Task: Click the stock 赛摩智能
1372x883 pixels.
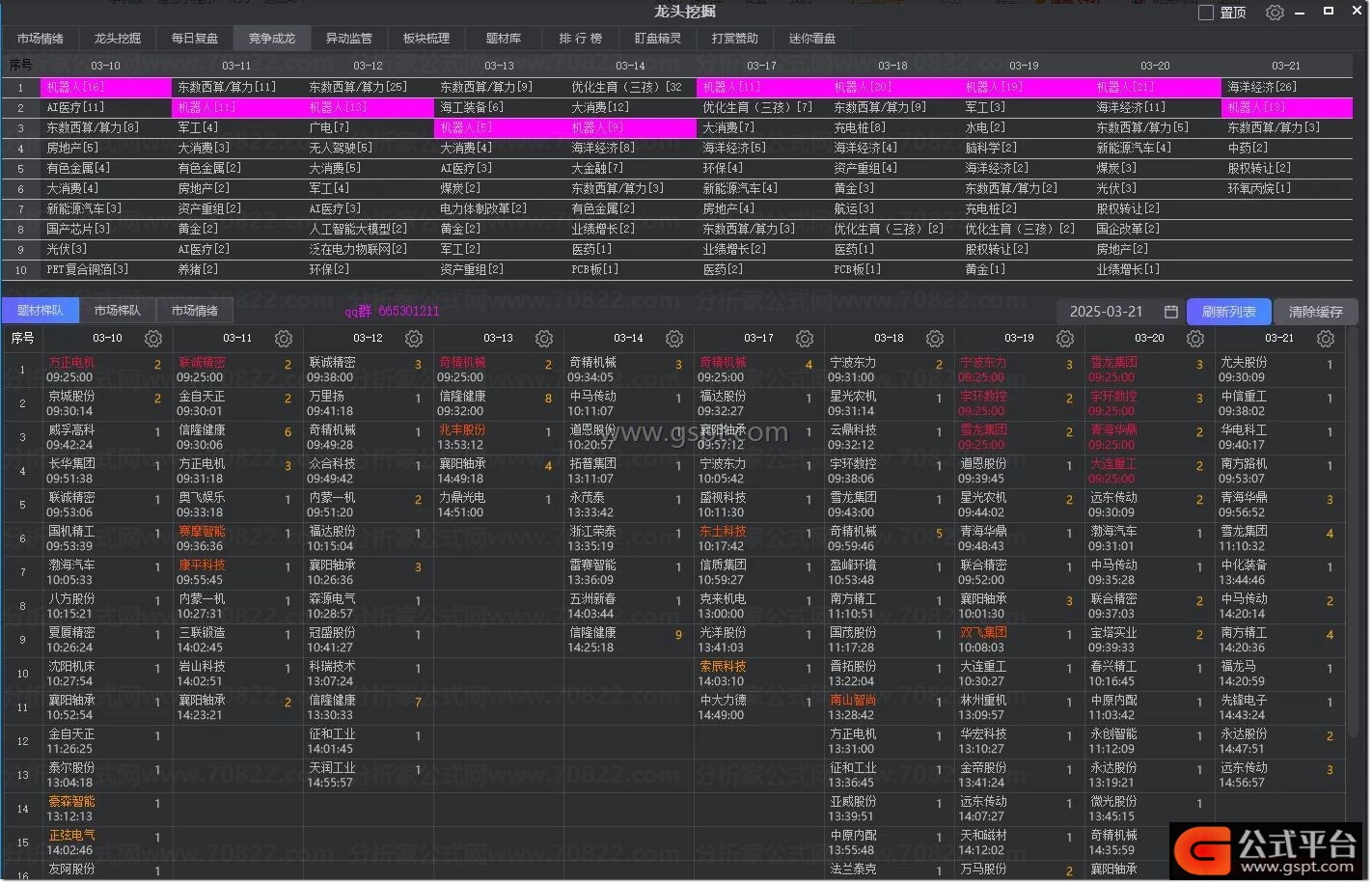Action: point(202,532)
